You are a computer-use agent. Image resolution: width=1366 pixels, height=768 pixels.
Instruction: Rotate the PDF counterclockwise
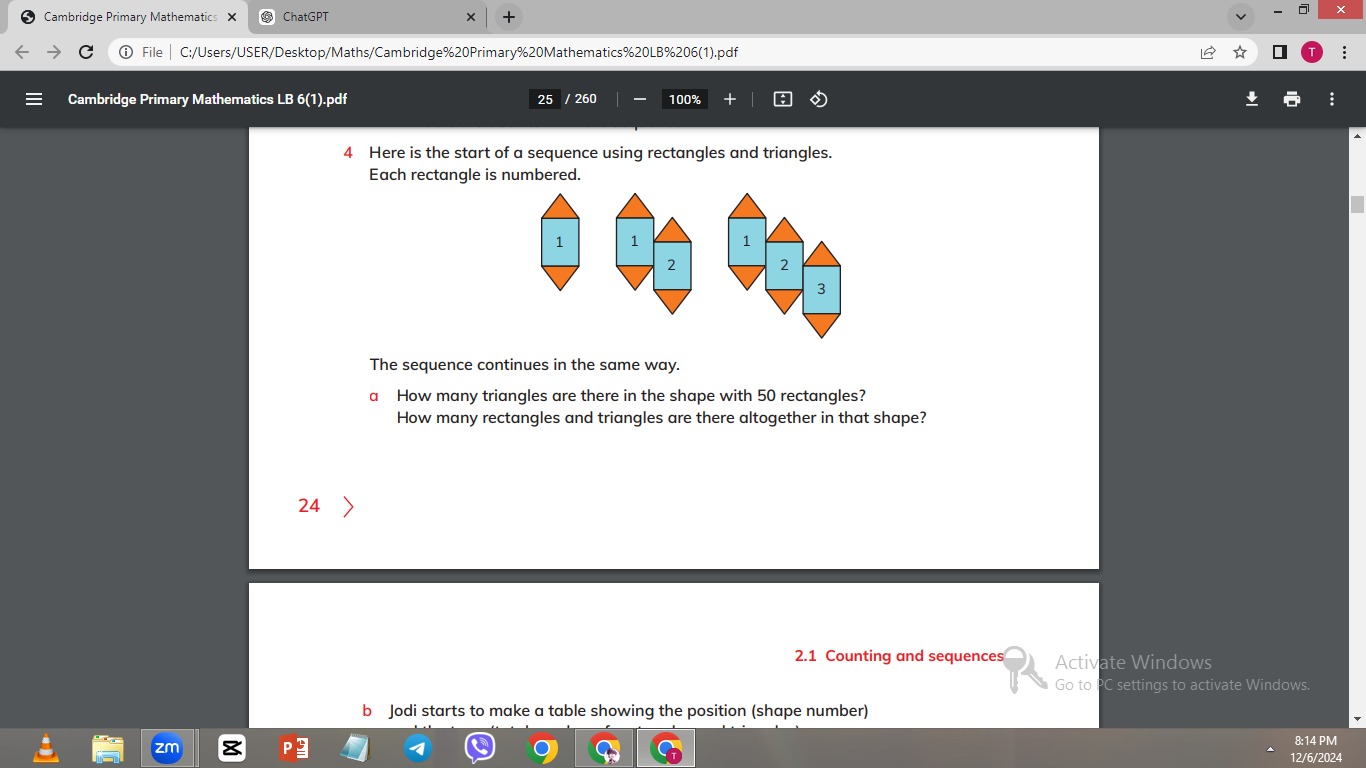pyautogui.click(x=819, y=99)
